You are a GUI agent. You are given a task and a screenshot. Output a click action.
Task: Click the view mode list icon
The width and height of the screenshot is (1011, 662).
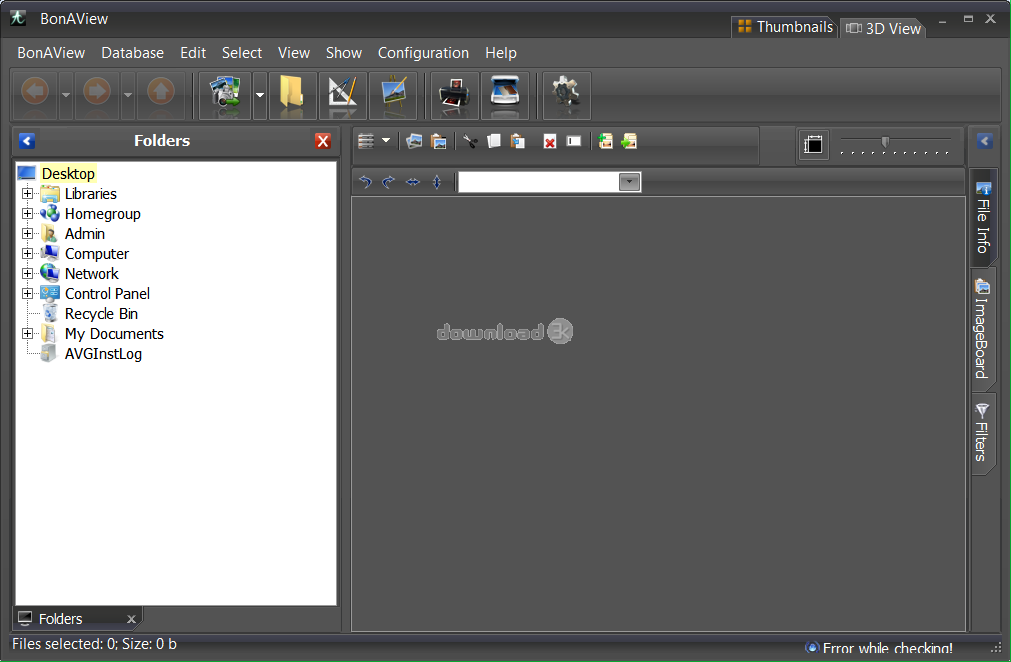point(366,141)
